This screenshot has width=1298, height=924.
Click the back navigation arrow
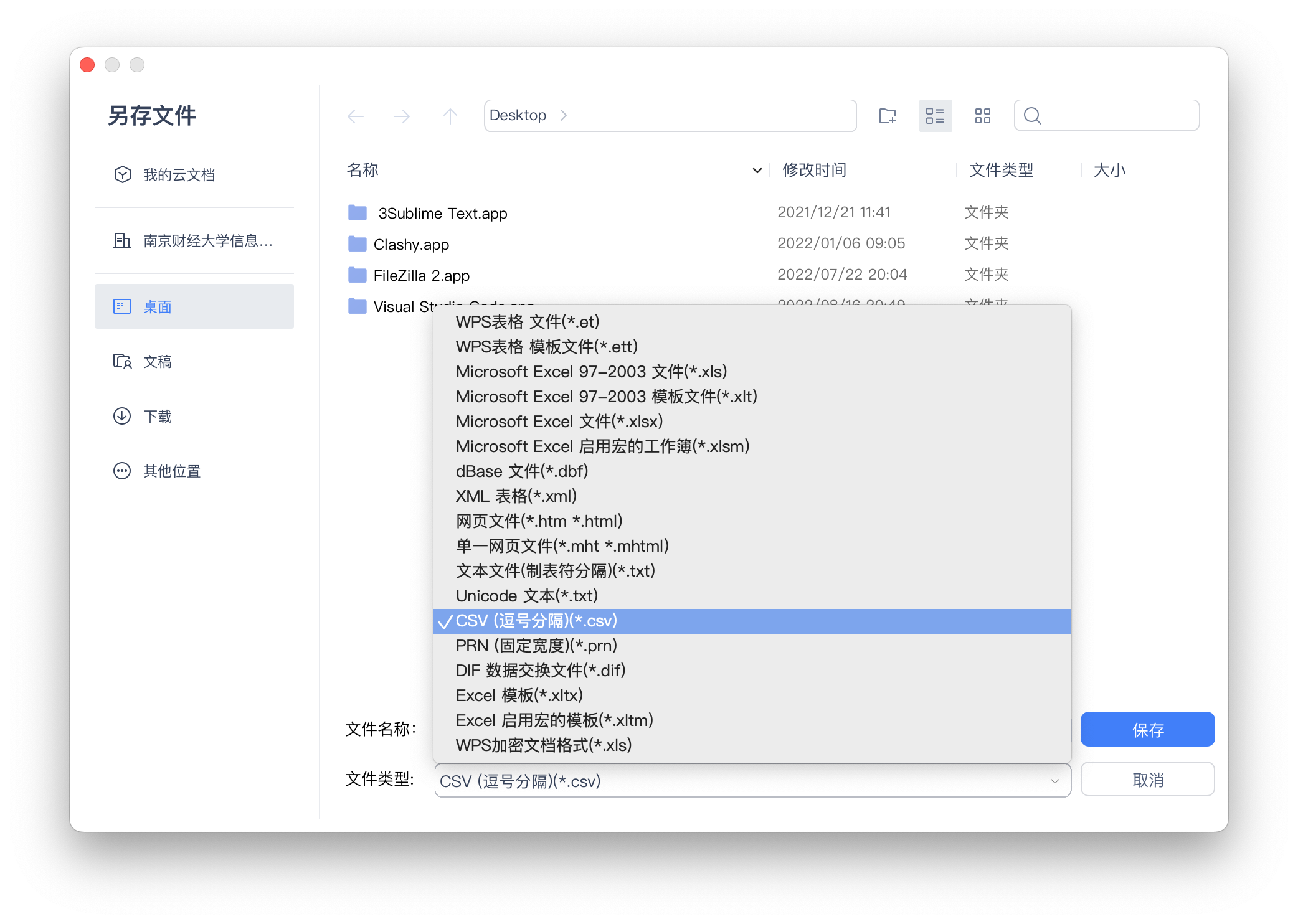pos(356,116)
